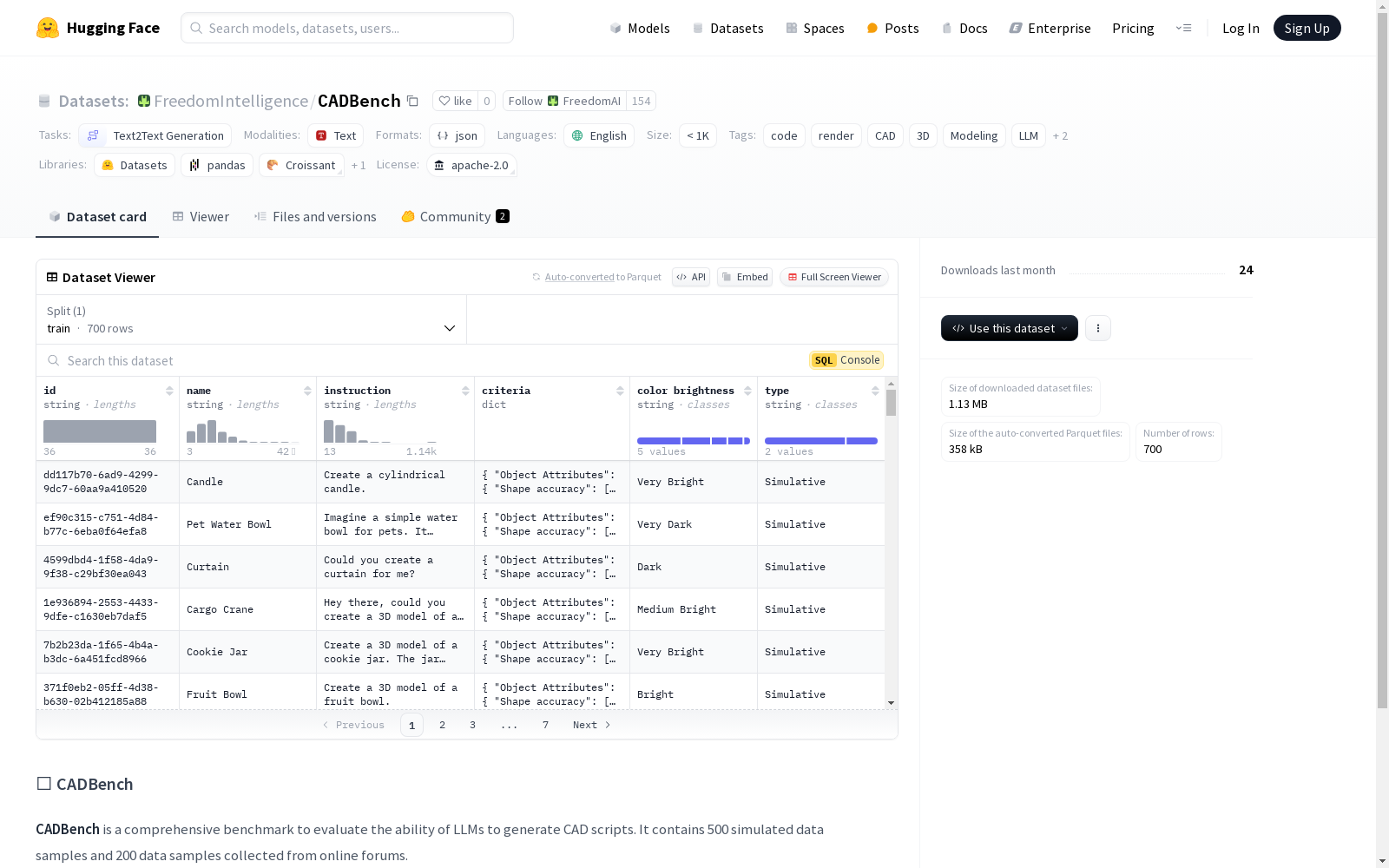The height and width of the screenshot is (868, 1389).
Task: Expand the +1 hidden libraries
Action: 359,165
